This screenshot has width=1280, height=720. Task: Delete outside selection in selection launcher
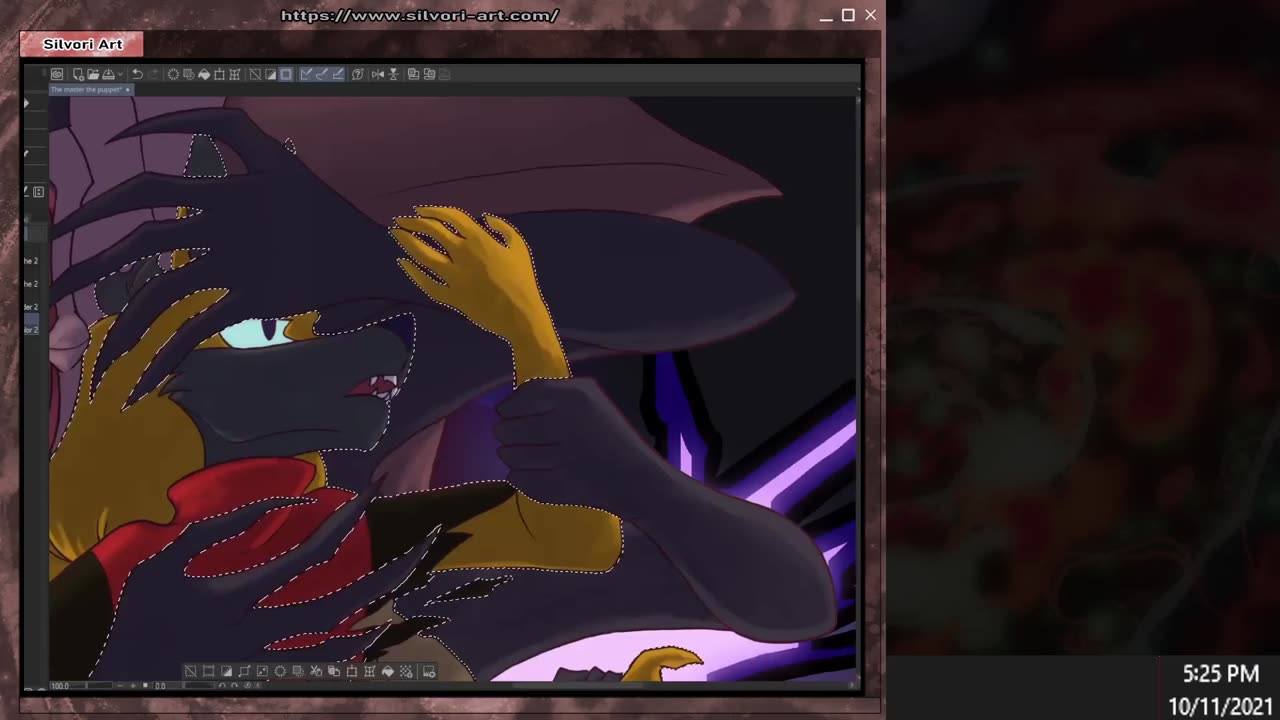tap(298, 672)
